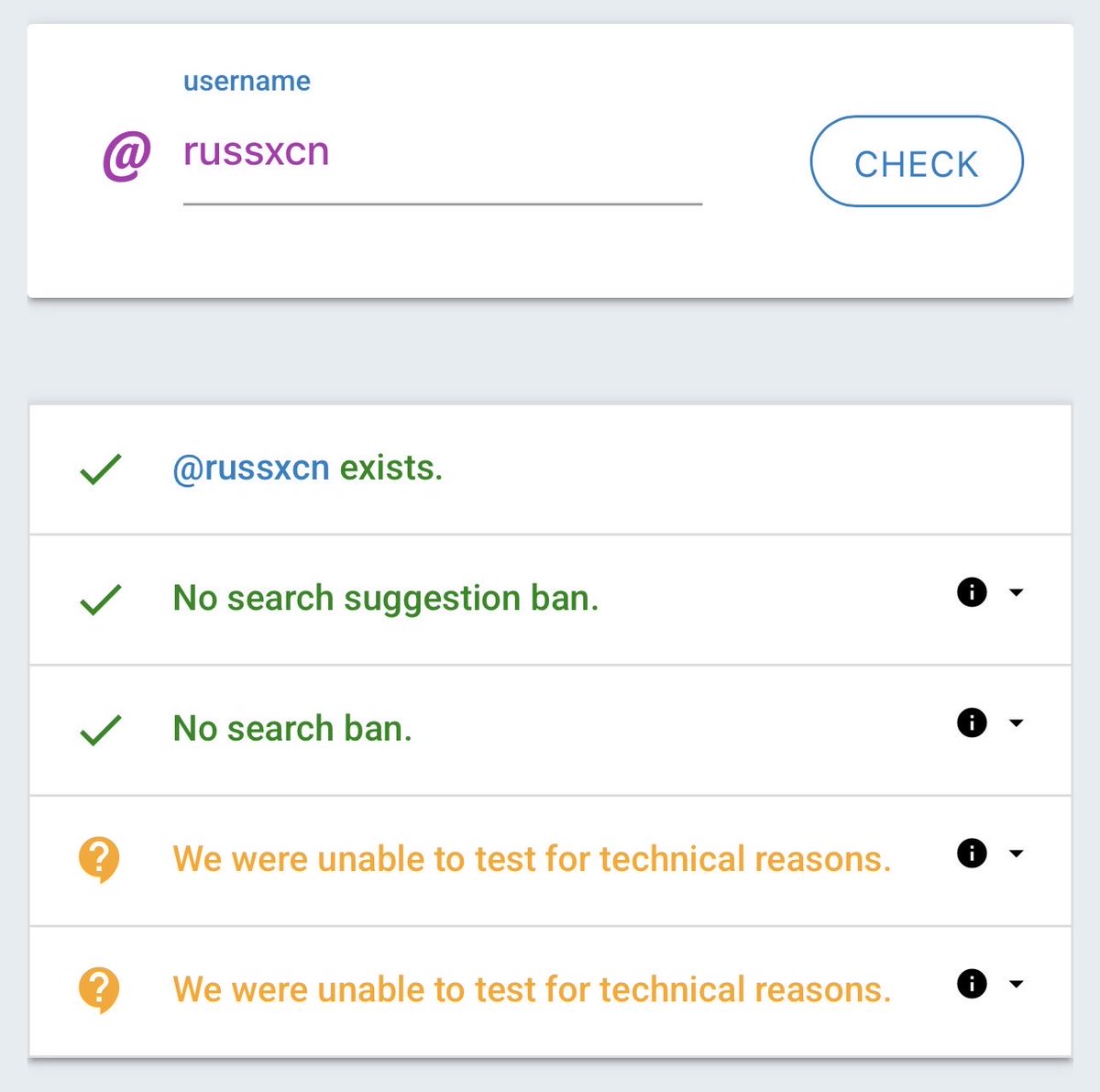1100x1092 pixels.
Task: Click the checkmark next to No search suggestion ban
Action: (100, 600)
